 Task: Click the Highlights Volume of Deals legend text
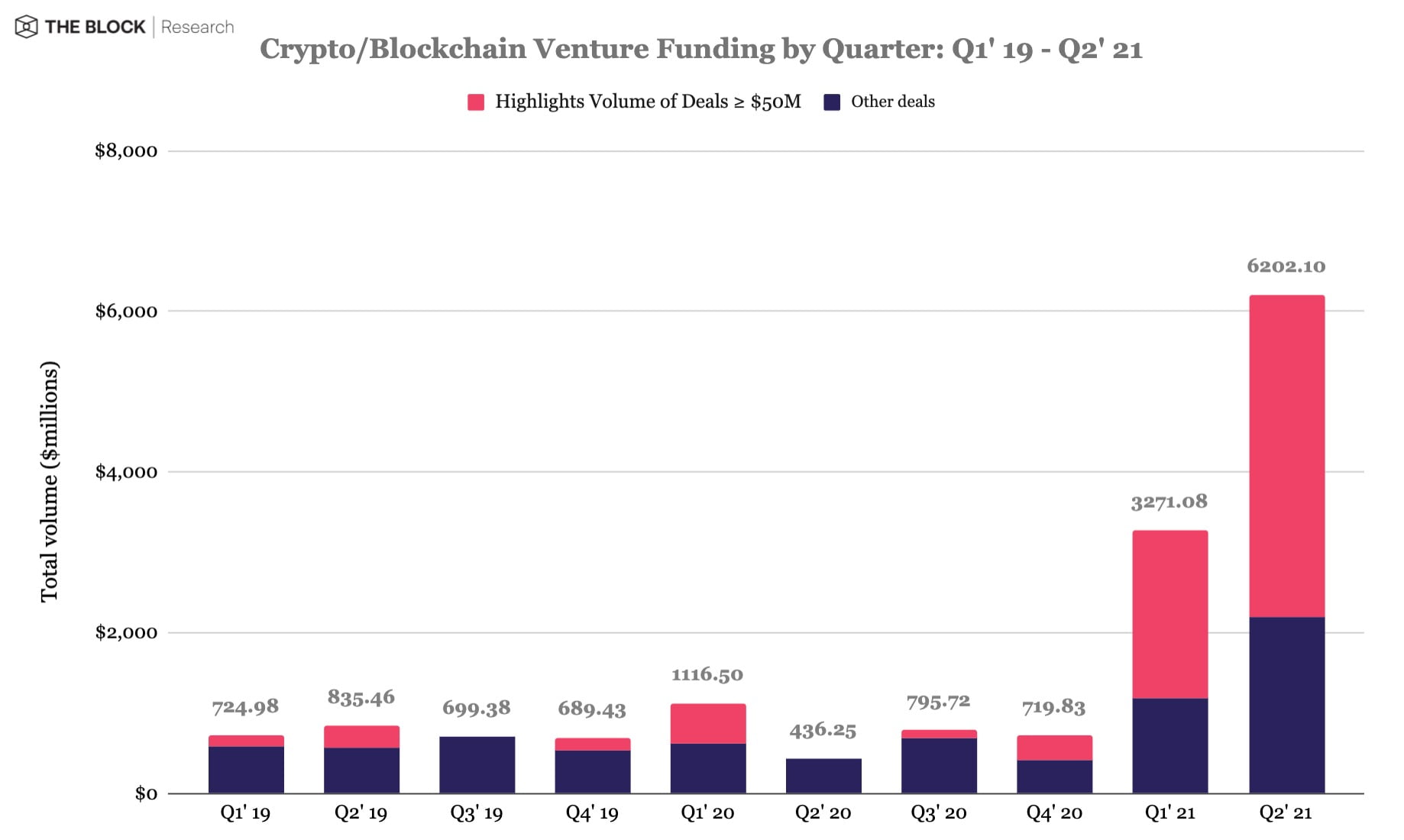[648, 102]
